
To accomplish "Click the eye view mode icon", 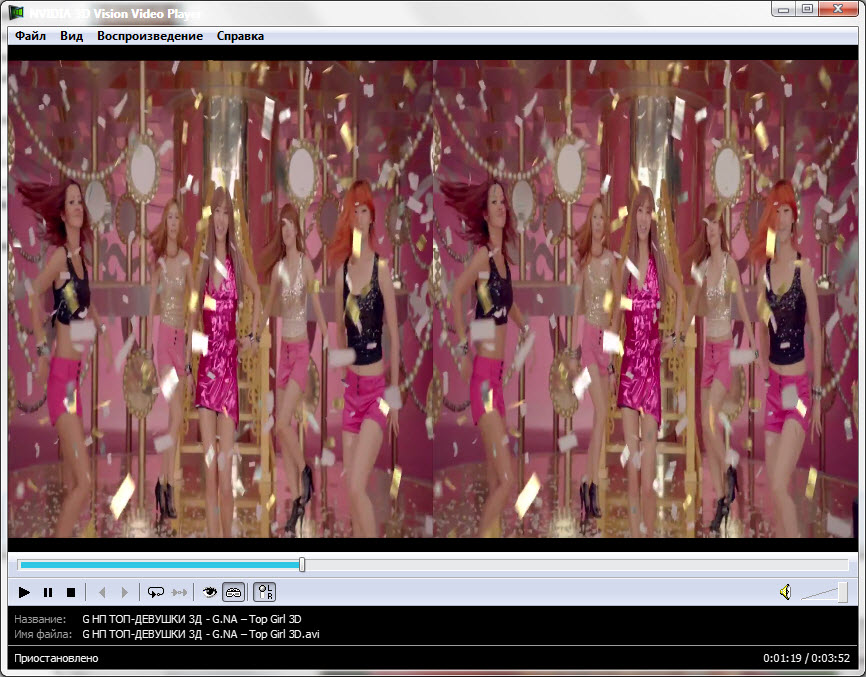I will [209, 593].
